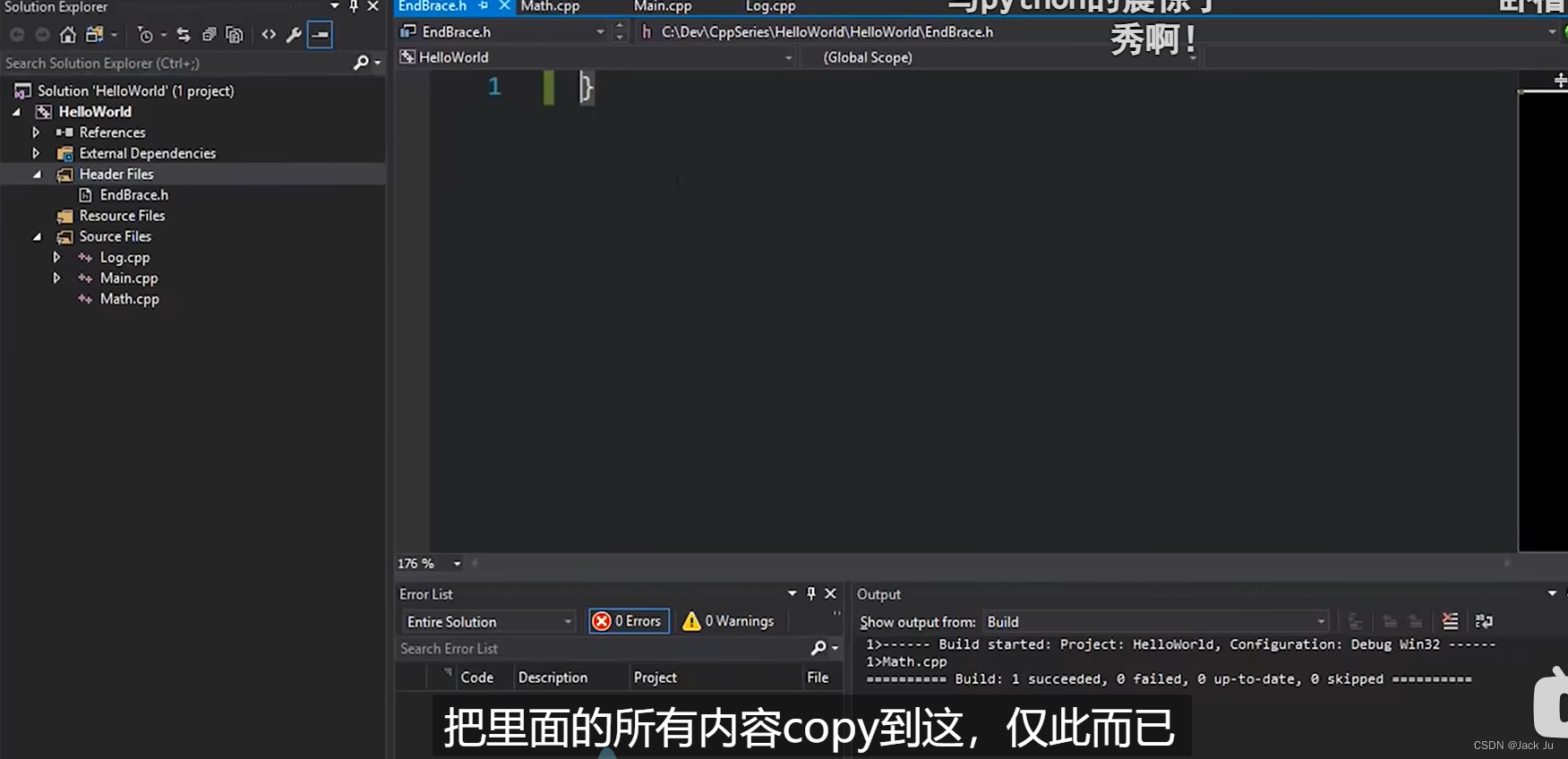Screen dimensions: 1568x759
Task: Open Properties wrench icon
Action: click(x=294, y=35)
